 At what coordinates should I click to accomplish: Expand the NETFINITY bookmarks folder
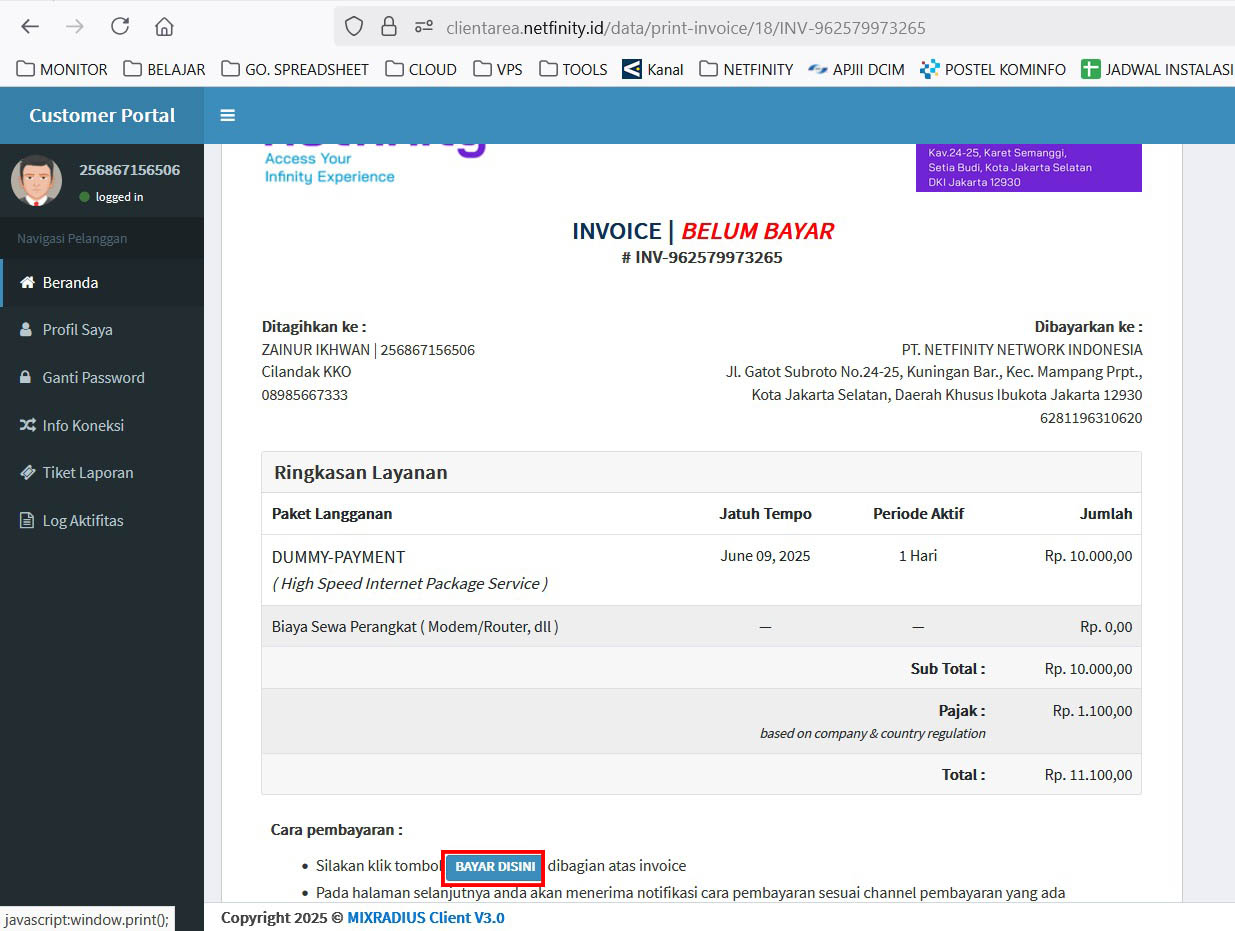point(746,69)
